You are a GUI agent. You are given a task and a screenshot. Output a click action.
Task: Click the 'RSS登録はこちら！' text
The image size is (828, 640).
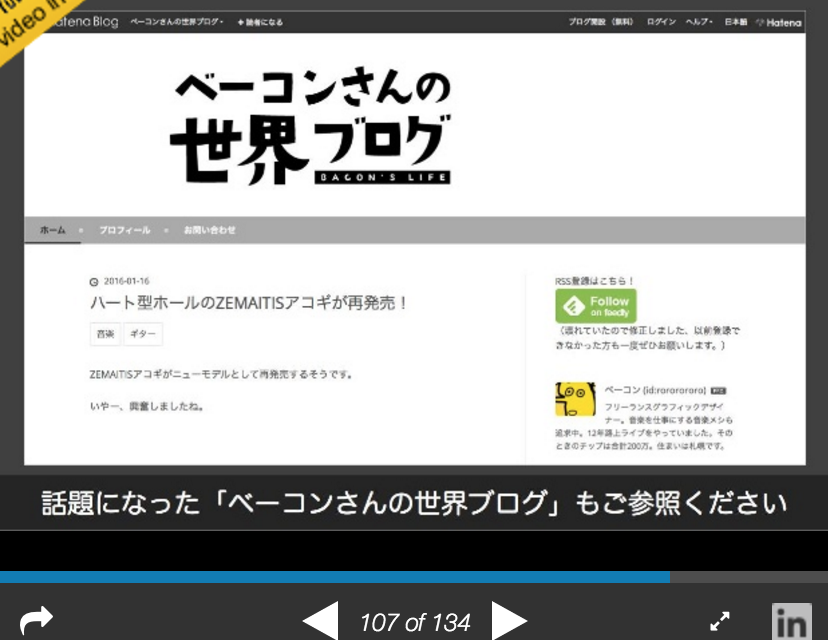[x=594, y=281]
